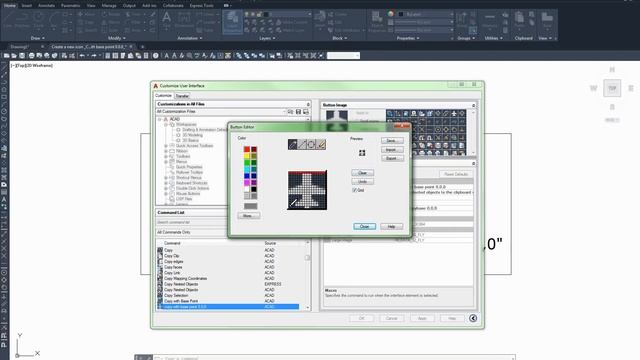Click save all customization files icon
640x360 pixels.
(306, 111)
